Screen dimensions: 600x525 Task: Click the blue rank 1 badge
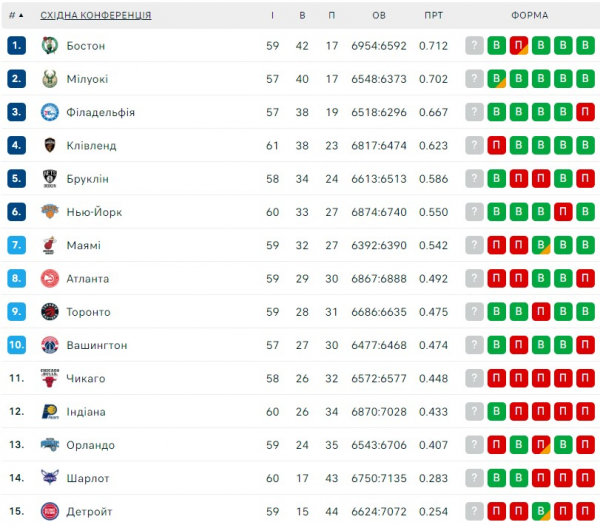(16, 45)
